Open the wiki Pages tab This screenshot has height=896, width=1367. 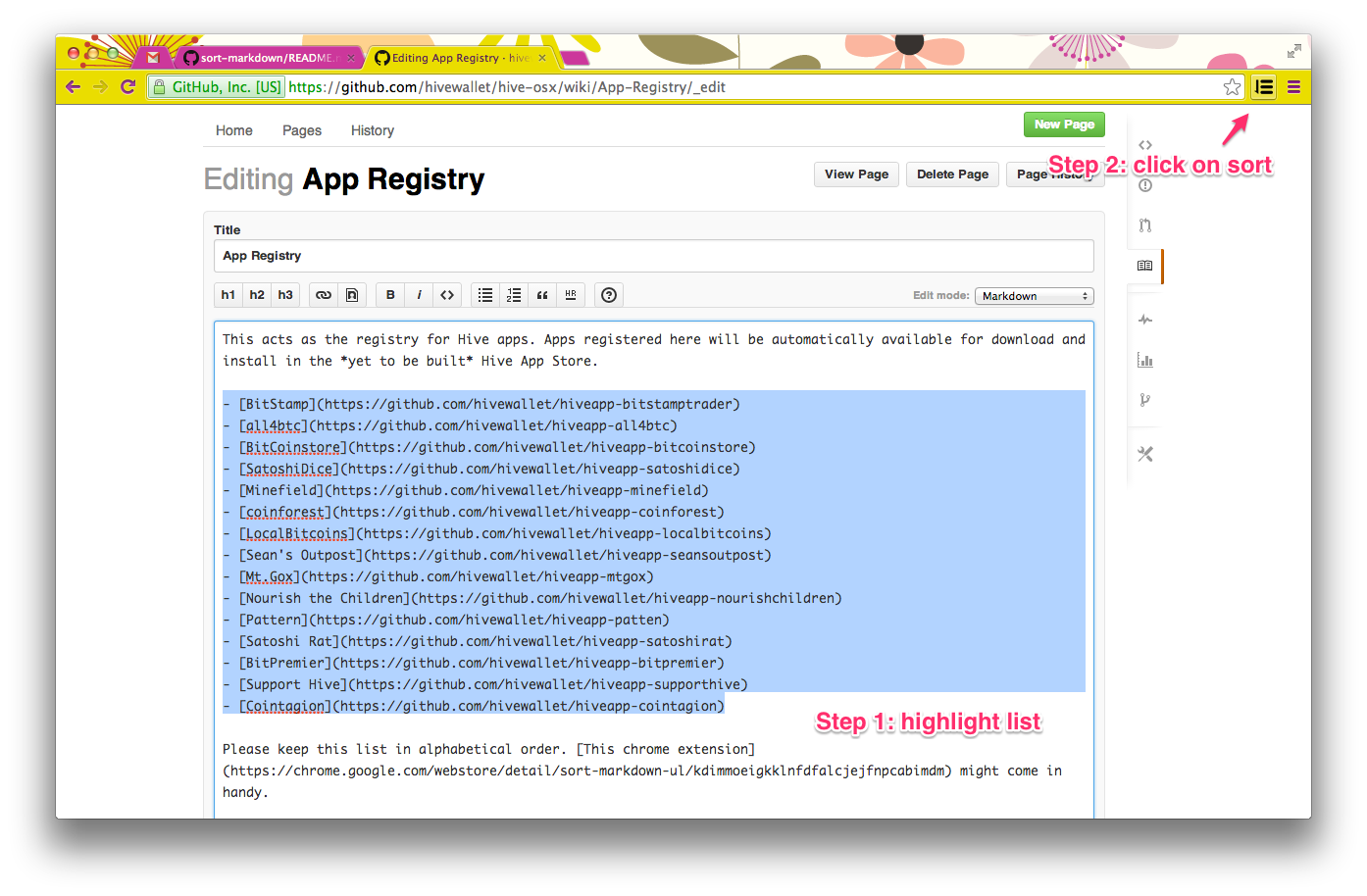tap(302, 130)
